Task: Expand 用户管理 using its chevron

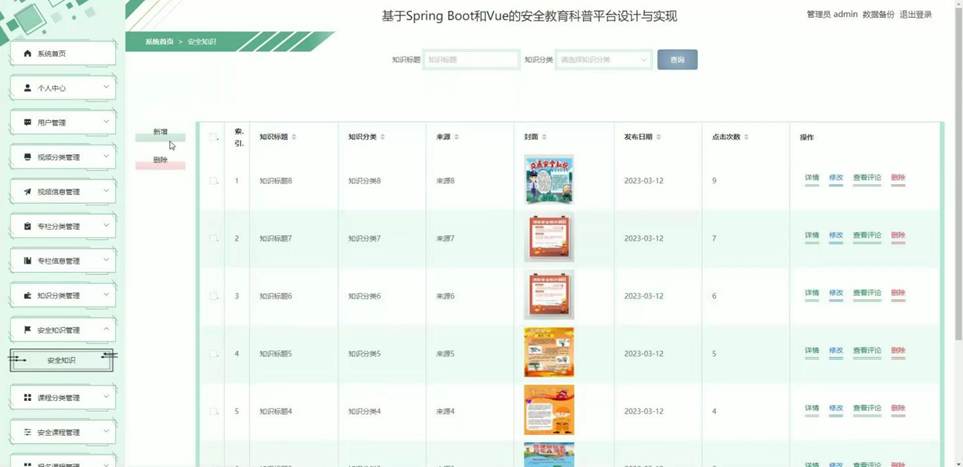Action: click(x=106, y=122)
